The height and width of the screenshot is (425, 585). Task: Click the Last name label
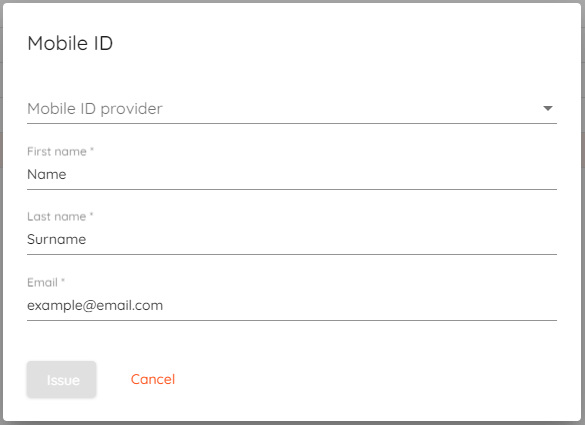coord(57,217)
